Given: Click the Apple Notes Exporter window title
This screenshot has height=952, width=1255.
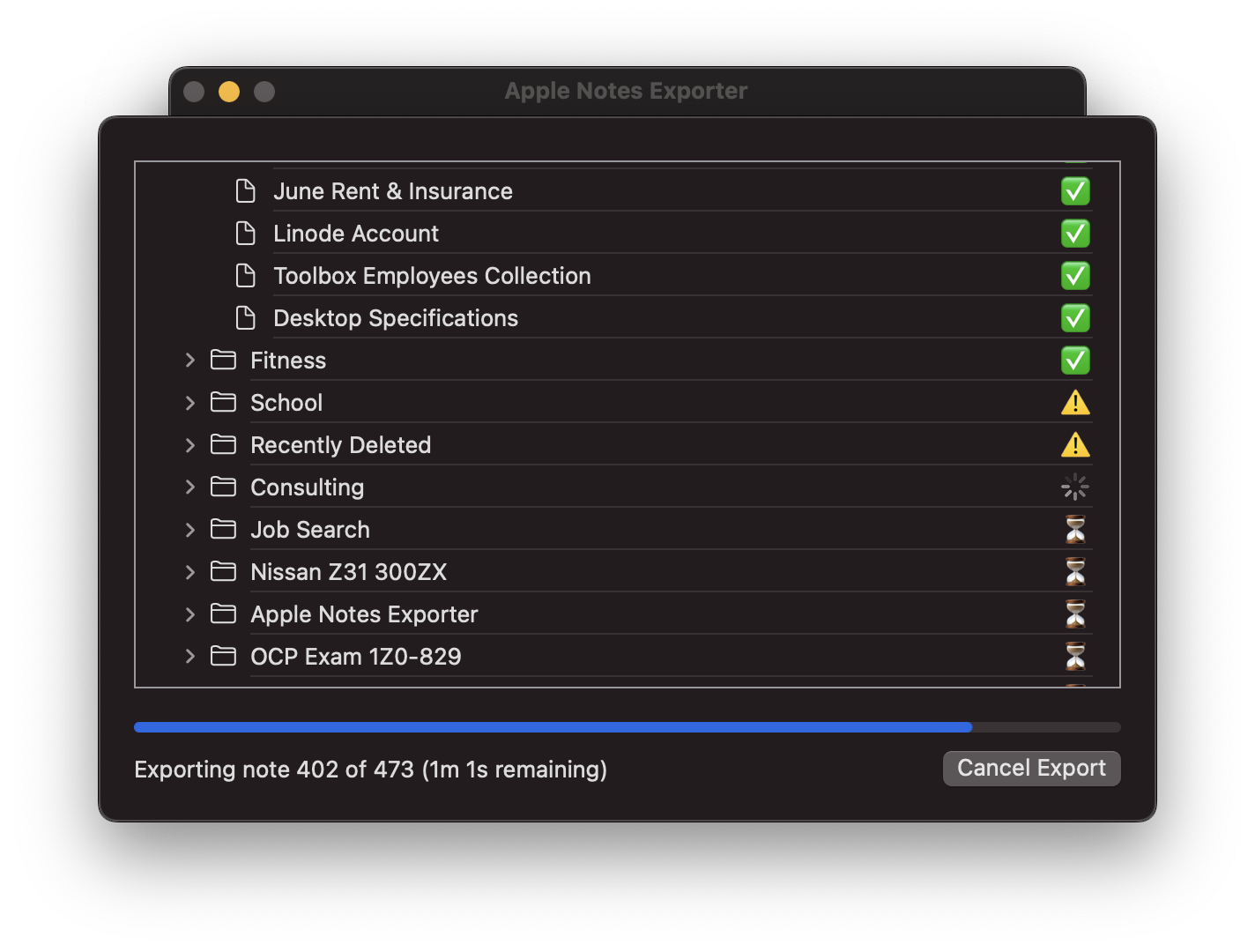Looking at the screenshot, I should (626, 91).
